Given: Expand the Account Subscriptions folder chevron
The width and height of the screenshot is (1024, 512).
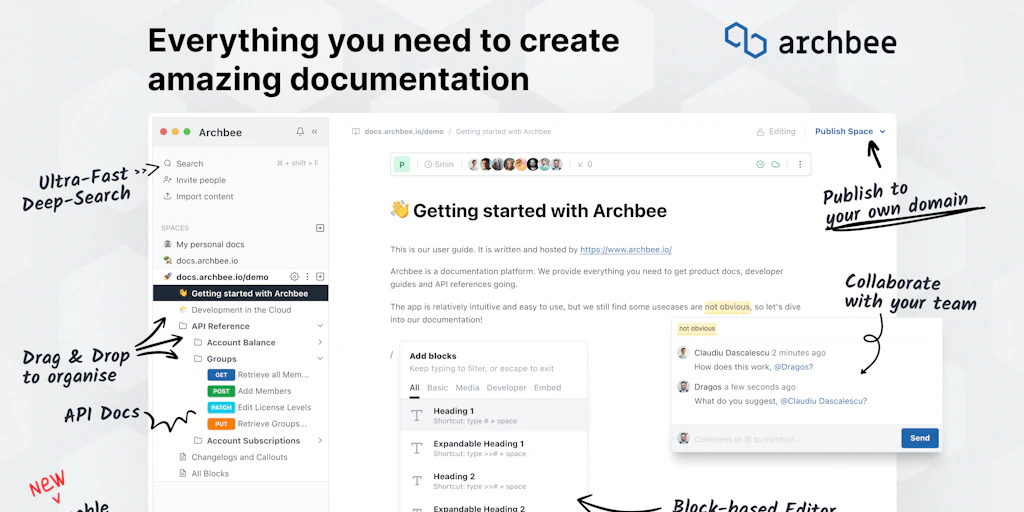Looking at the screenshot, I should [x=320, y=441].
